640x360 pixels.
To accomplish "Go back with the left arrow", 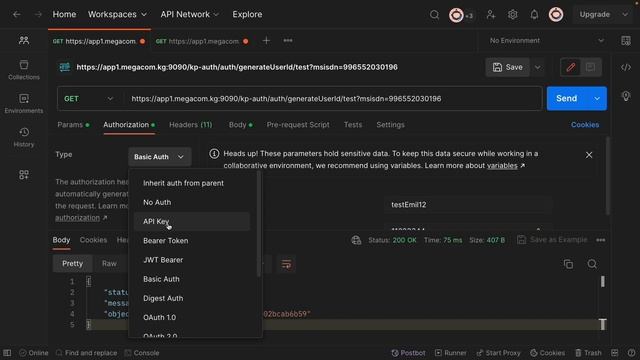I will (16, 15).
